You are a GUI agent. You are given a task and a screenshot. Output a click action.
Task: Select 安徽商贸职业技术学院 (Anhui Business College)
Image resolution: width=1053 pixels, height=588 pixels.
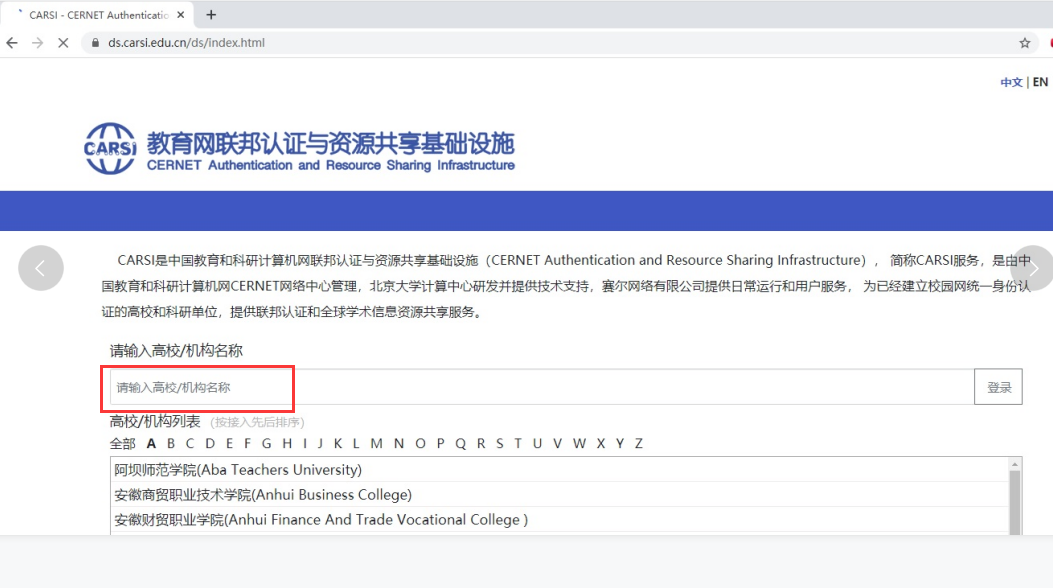tap(559, 495)
